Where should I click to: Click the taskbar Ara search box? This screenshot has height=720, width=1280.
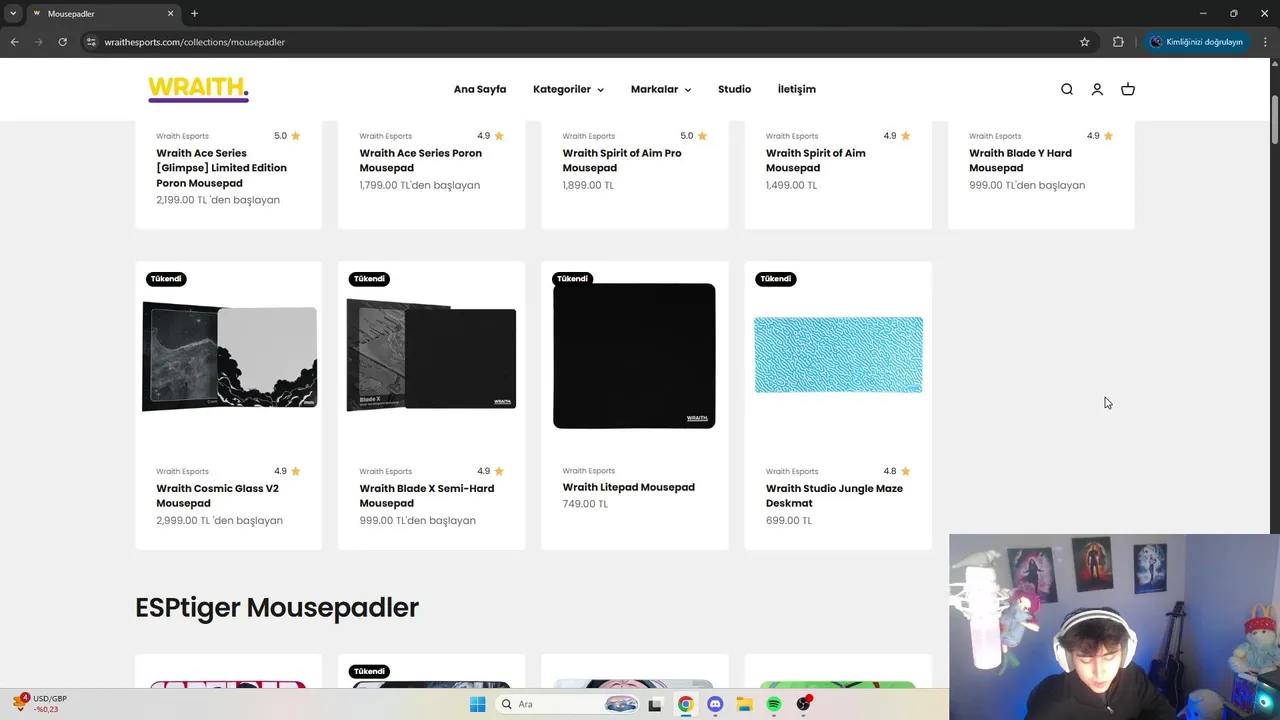click(567, 704)
